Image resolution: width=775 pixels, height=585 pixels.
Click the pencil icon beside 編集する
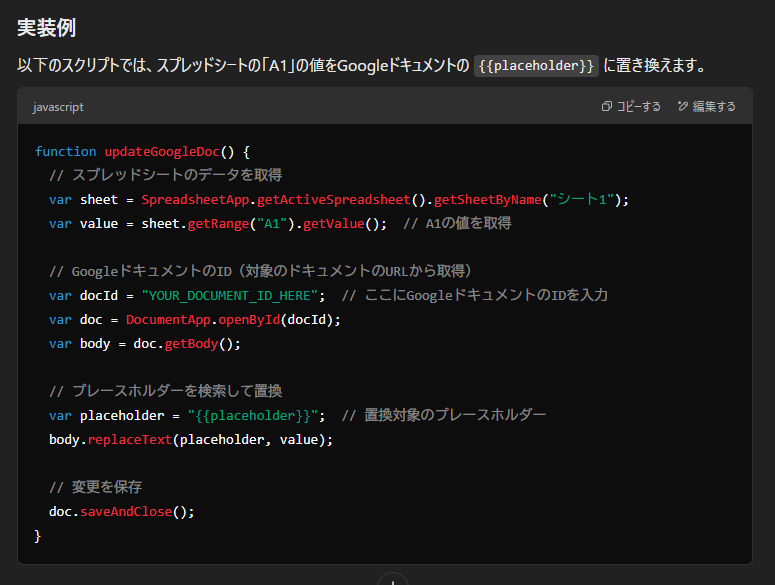click(683, 106)
